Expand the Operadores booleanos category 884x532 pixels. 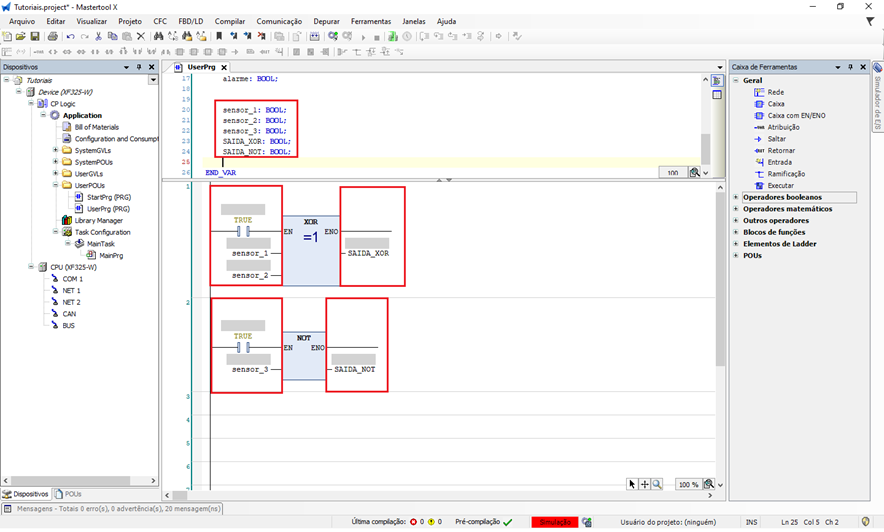coord(736,197)
